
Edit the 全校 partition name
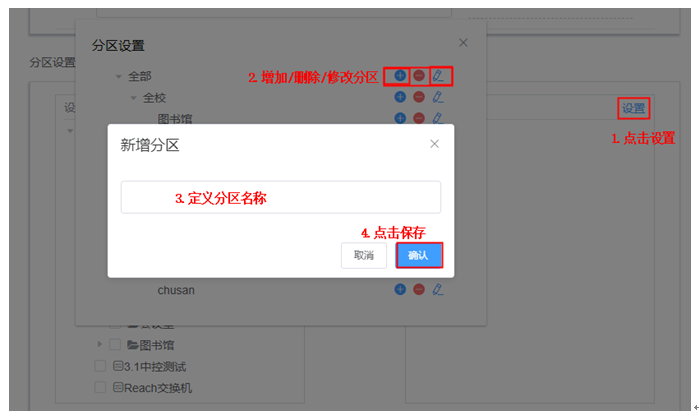tap(438, 97)
